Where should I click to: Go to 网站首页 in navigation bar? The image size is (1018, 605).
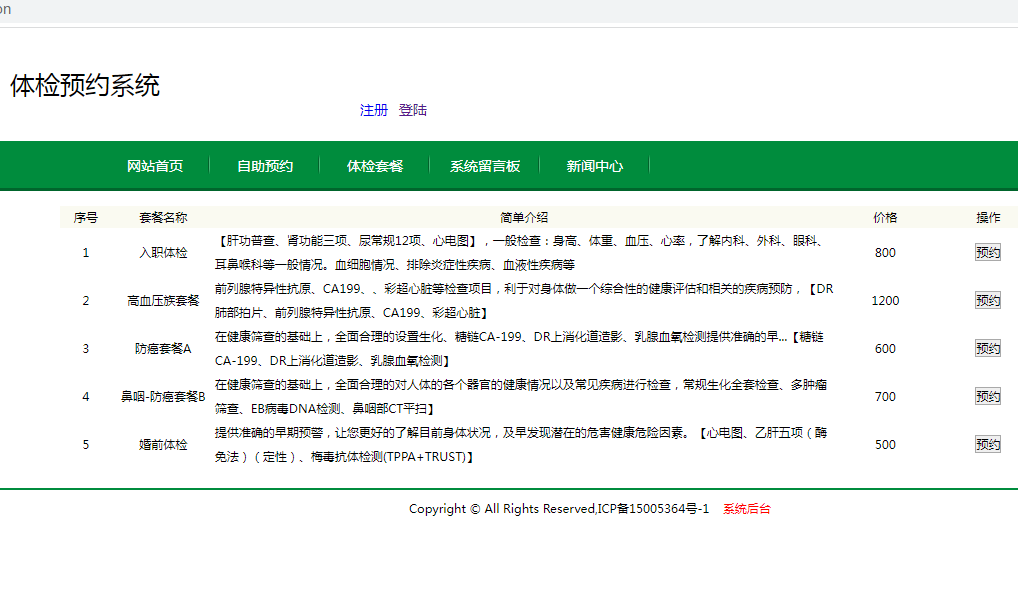(155, 166)
